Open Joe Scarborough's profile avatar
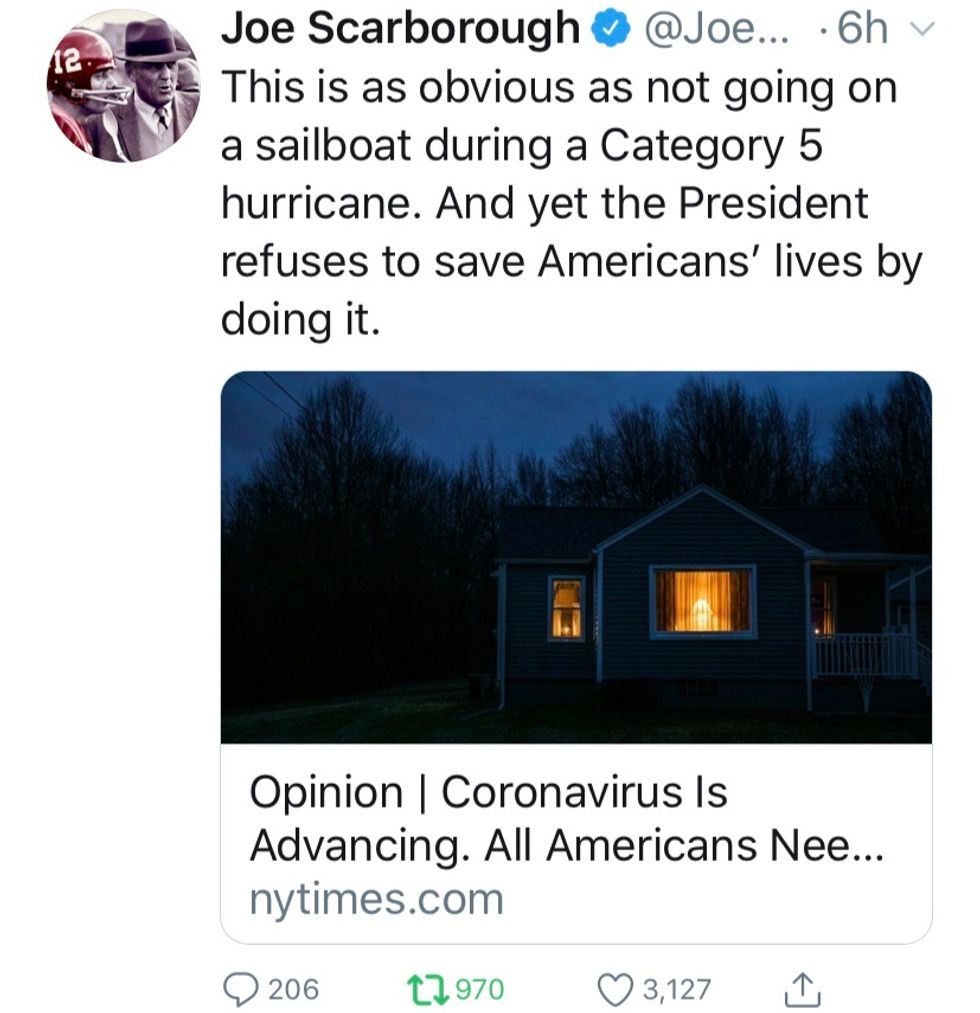980x1013 pixels. (x=122, y=86)
